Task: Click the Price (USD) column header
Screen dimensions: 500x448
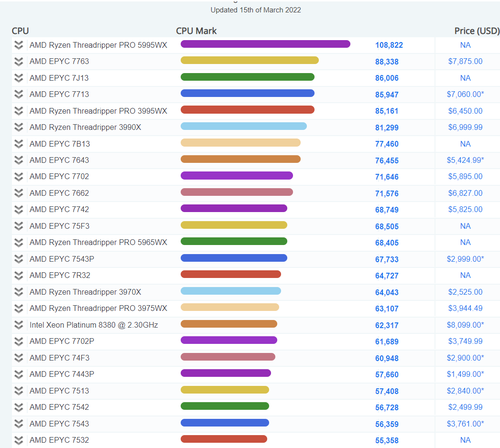Action: [x=477, y=31]
